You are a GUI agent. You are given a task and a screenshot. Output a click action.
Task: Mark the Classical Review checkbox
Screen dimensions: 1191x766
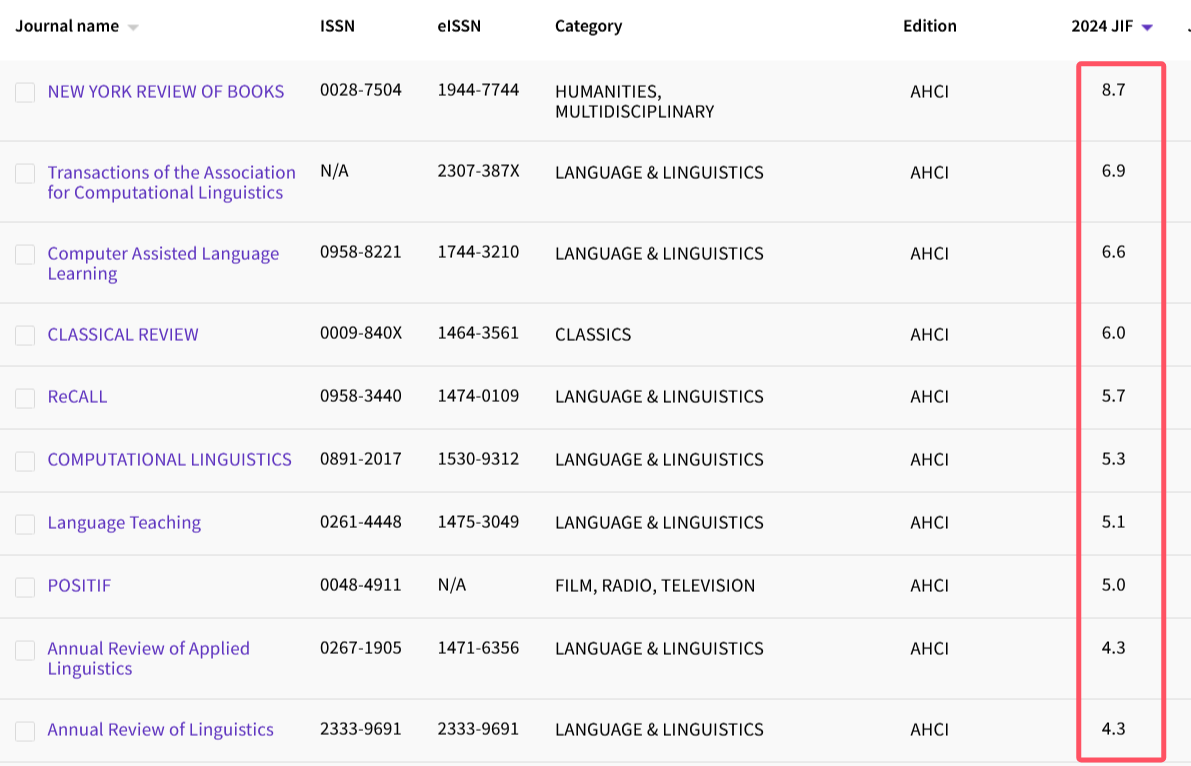[x=25, y=336]
